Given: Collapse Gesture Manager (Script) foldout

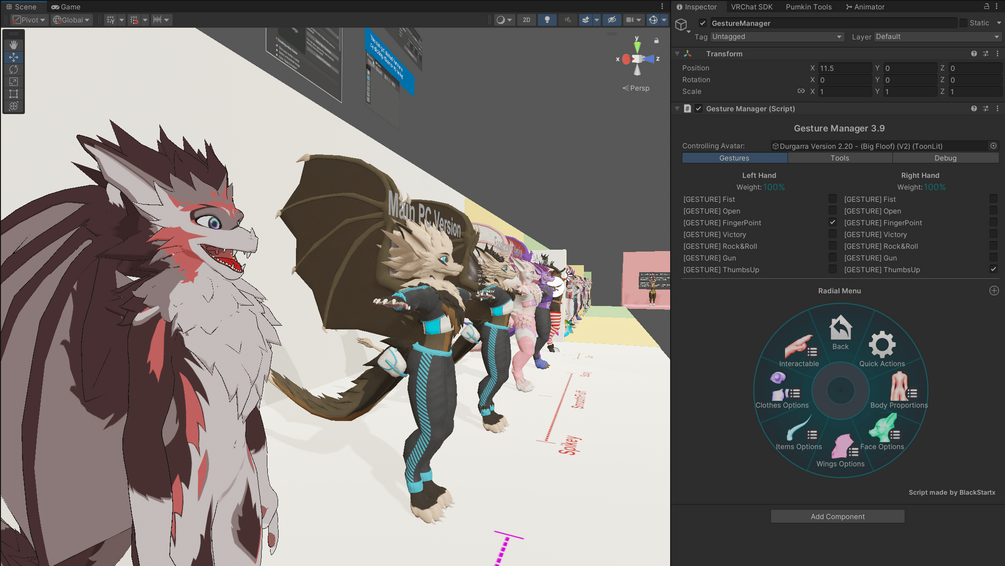Looking at the screenshot, I should coord(677,109).
